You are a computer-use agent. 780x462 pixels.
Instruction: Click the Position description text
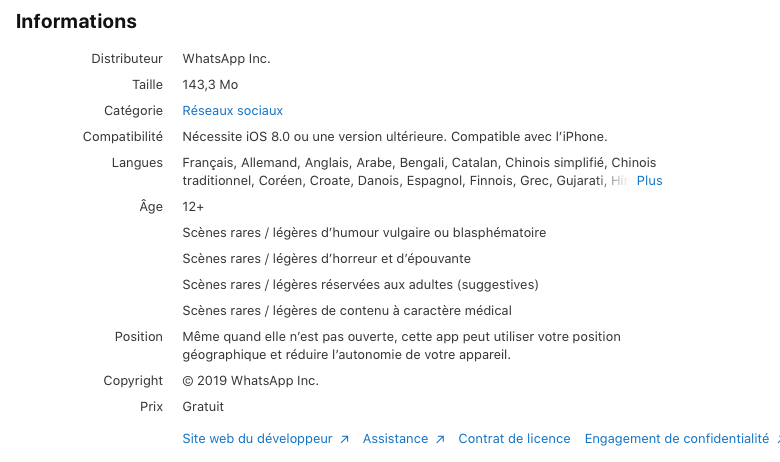(x=401, y=346)
